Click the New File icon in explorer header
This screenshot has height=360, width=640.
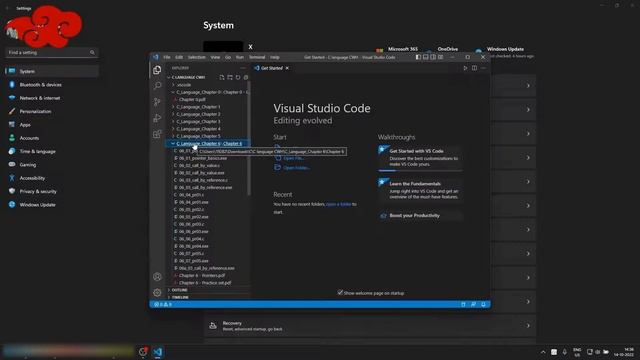coord(222,77)
